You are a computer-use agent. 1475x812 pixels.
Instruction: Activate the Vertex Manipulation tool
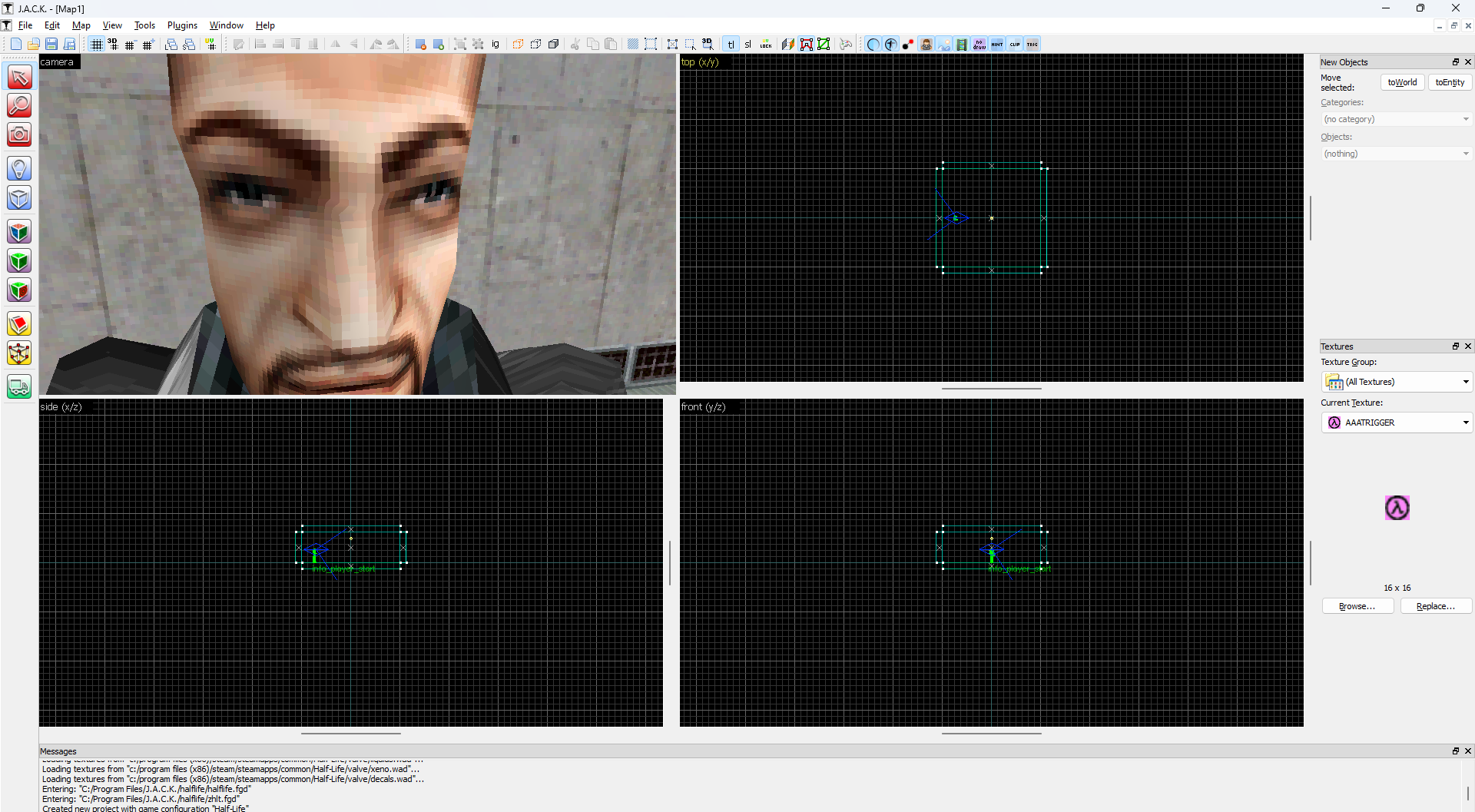19,353
